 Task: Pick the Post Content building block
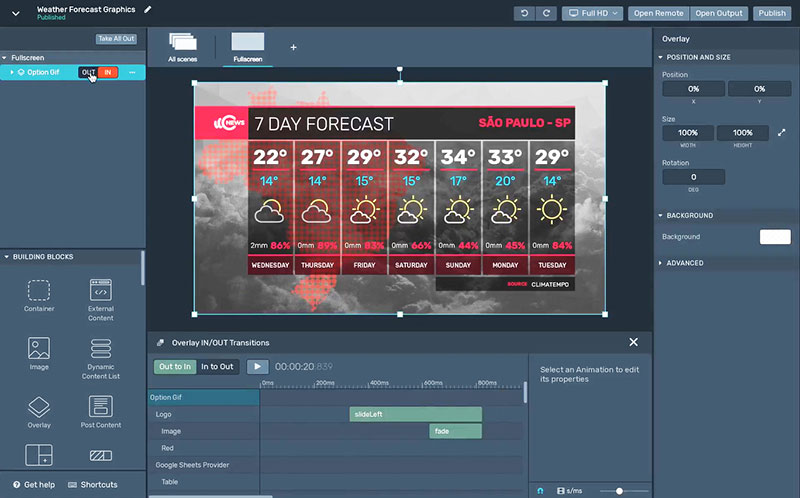click(x=100, y=411)
